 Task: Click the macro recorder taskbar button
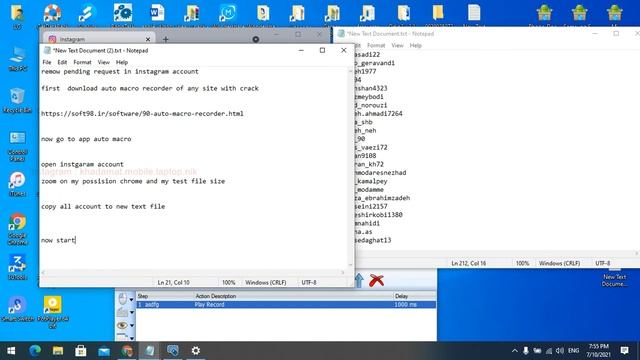click(x=173, y=351)
